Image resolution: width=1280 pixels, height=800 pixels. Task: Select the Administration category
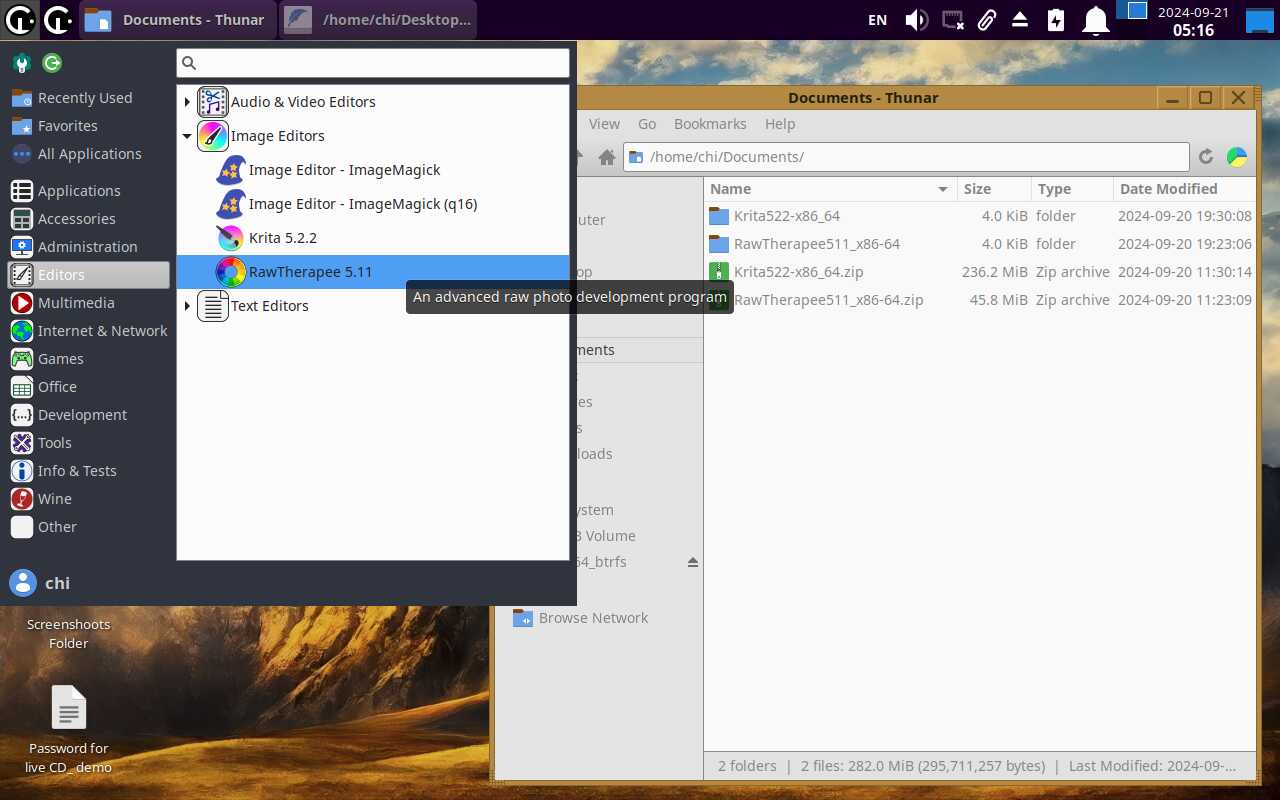pyautogui.click(x=88, y=247)
